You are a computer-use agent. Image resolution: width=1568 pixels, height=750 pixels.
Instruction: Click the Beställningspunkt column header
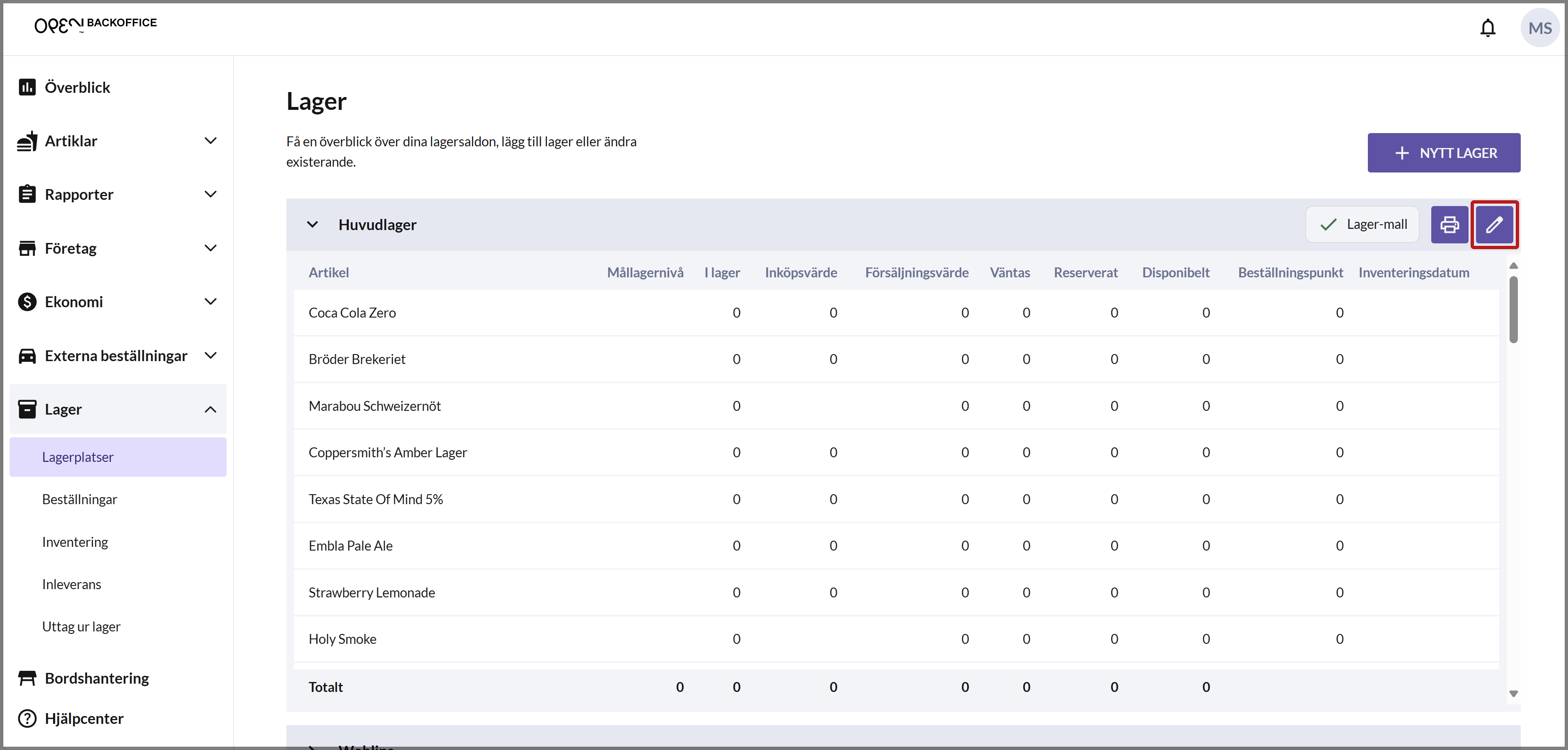tap(1290, 272)
